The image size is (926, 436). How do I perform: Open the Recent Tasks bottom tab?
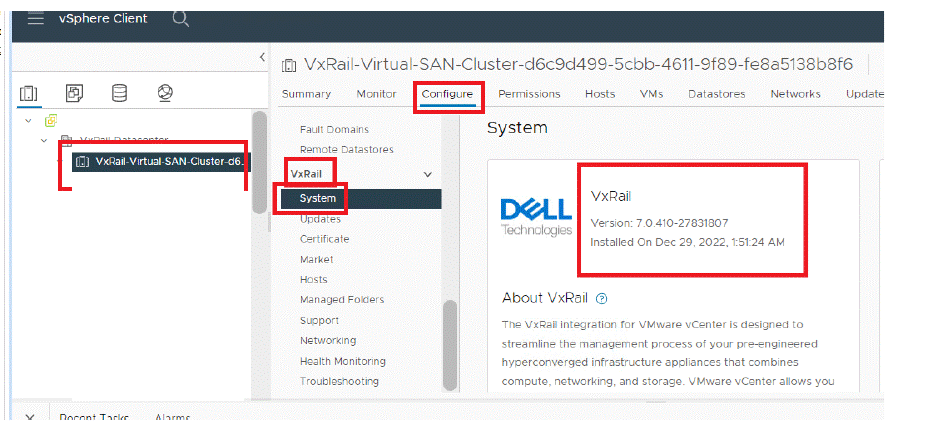(94, 418)
